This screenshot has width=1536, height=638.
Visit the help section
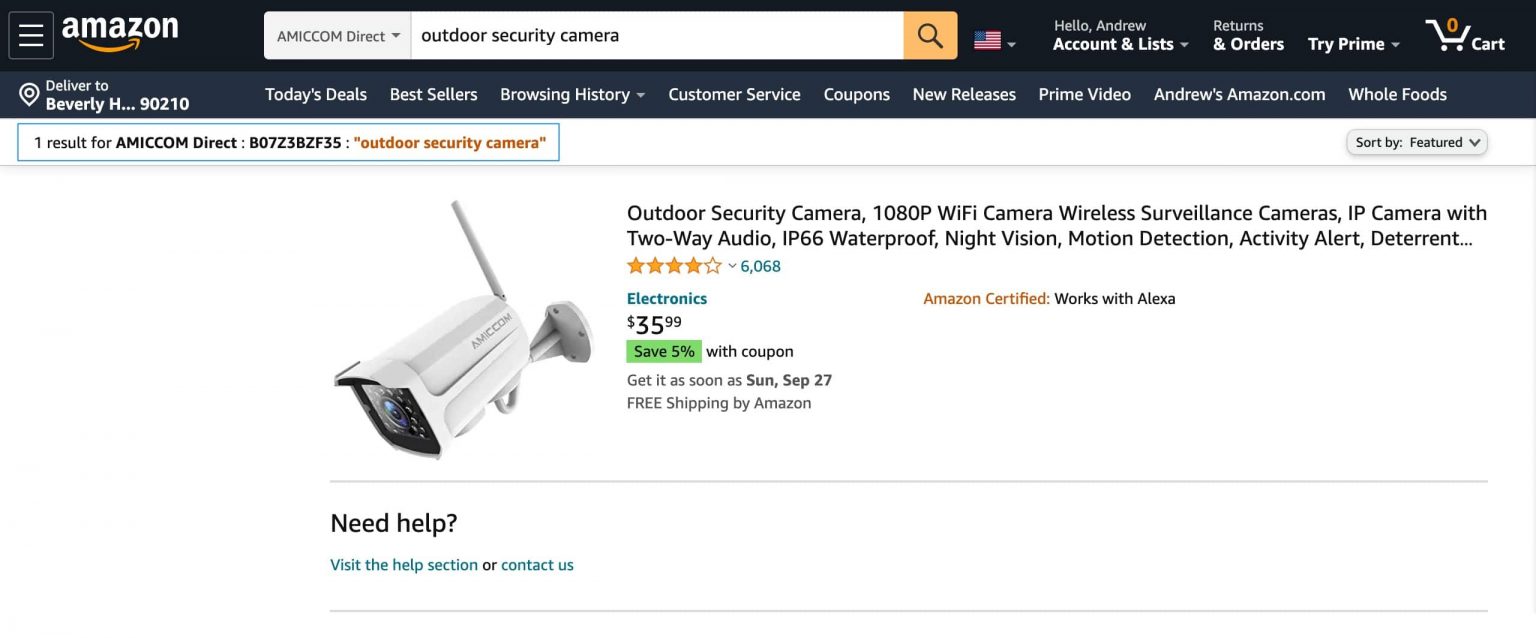tap(404, 564)
